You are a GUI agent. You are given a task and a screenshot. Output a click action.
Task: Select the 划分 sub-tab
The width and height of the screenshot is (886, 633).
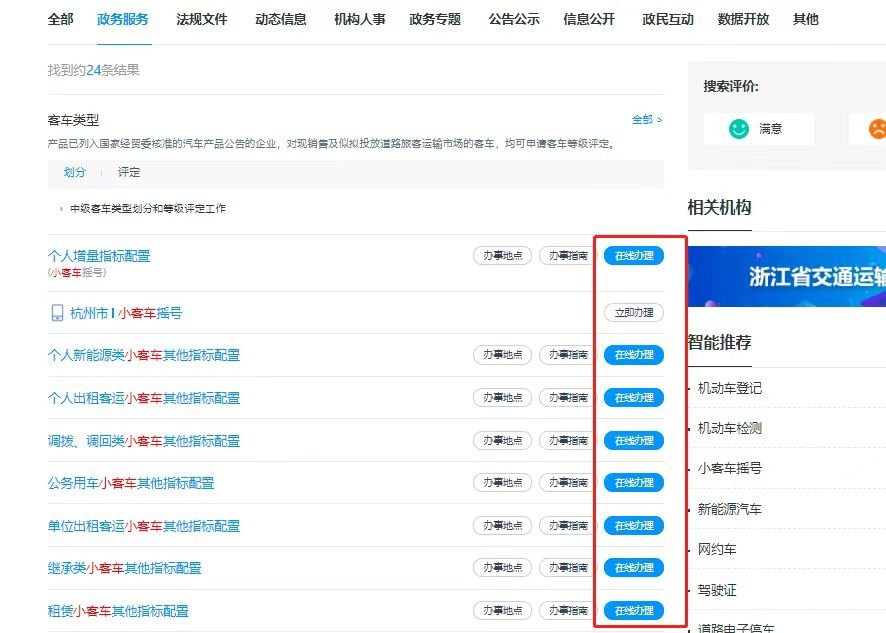(x=75, y=172)
